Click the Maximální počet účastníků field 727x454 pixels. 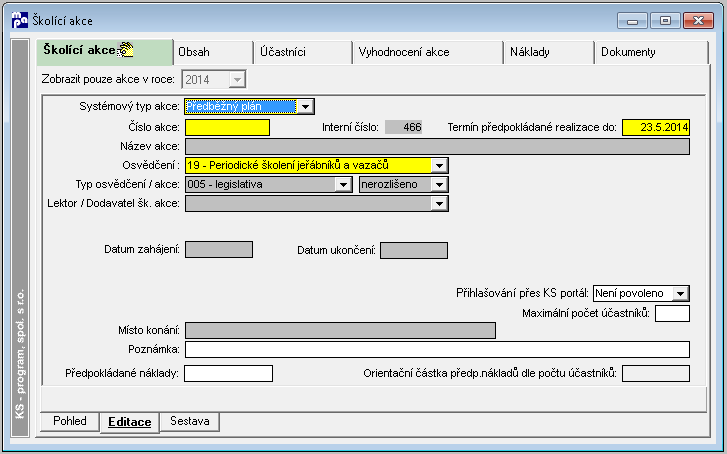tap(672, 313)
